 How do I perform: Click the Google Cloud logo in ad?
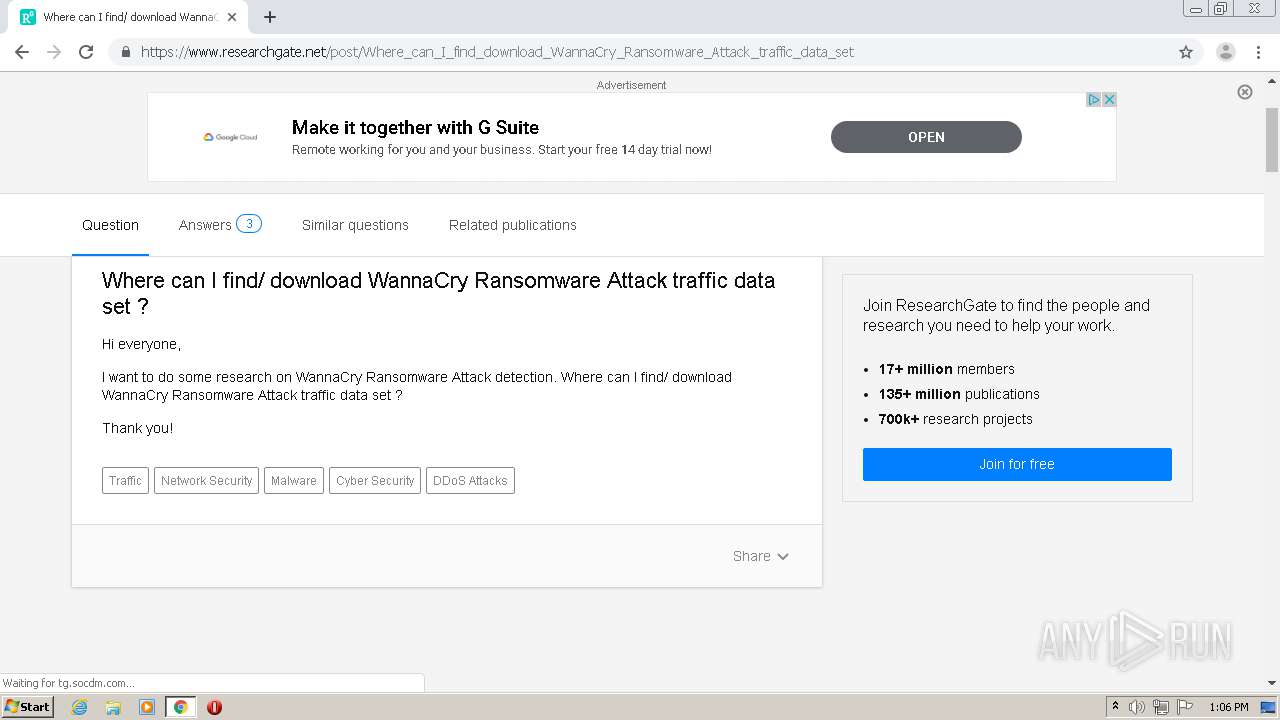[x=231, y=137]
